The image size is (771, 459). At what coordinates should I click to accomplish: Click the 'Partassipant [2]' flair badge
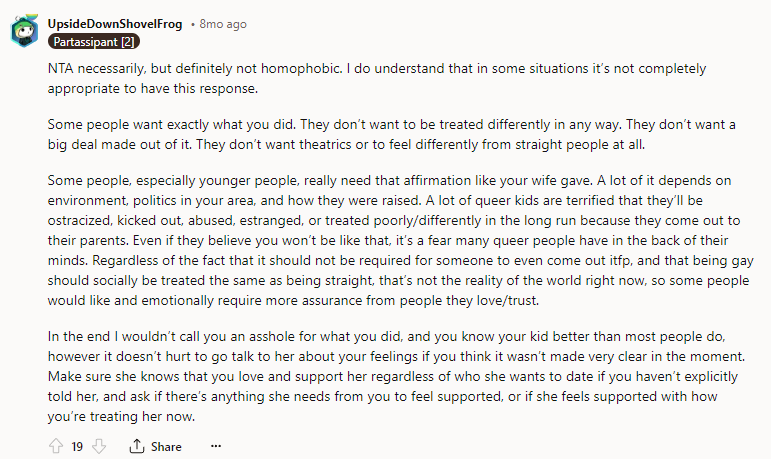93,42
